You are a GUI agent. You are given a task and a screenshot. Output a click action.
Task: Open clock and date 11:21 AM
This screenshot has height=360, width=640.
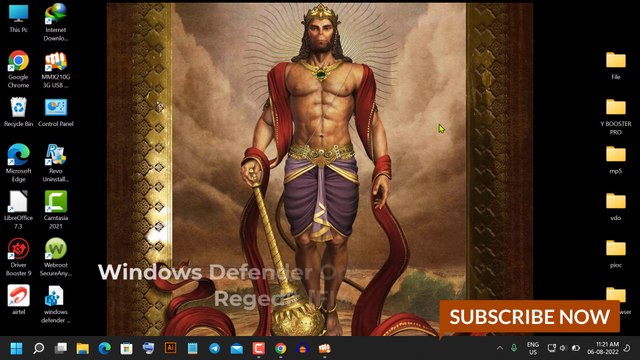point(603,348)
